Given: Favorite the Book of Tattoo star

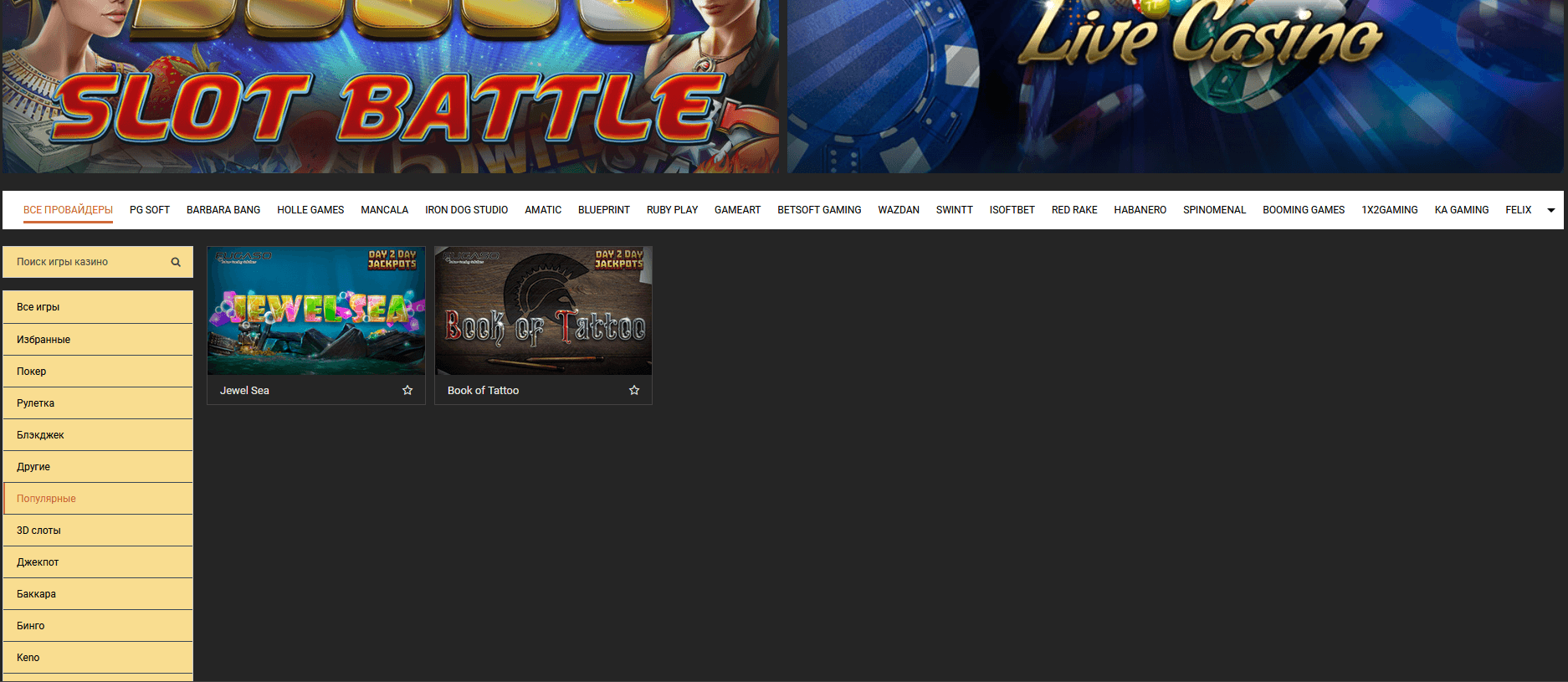Looking at the screenshot, I should pos(634,390).
